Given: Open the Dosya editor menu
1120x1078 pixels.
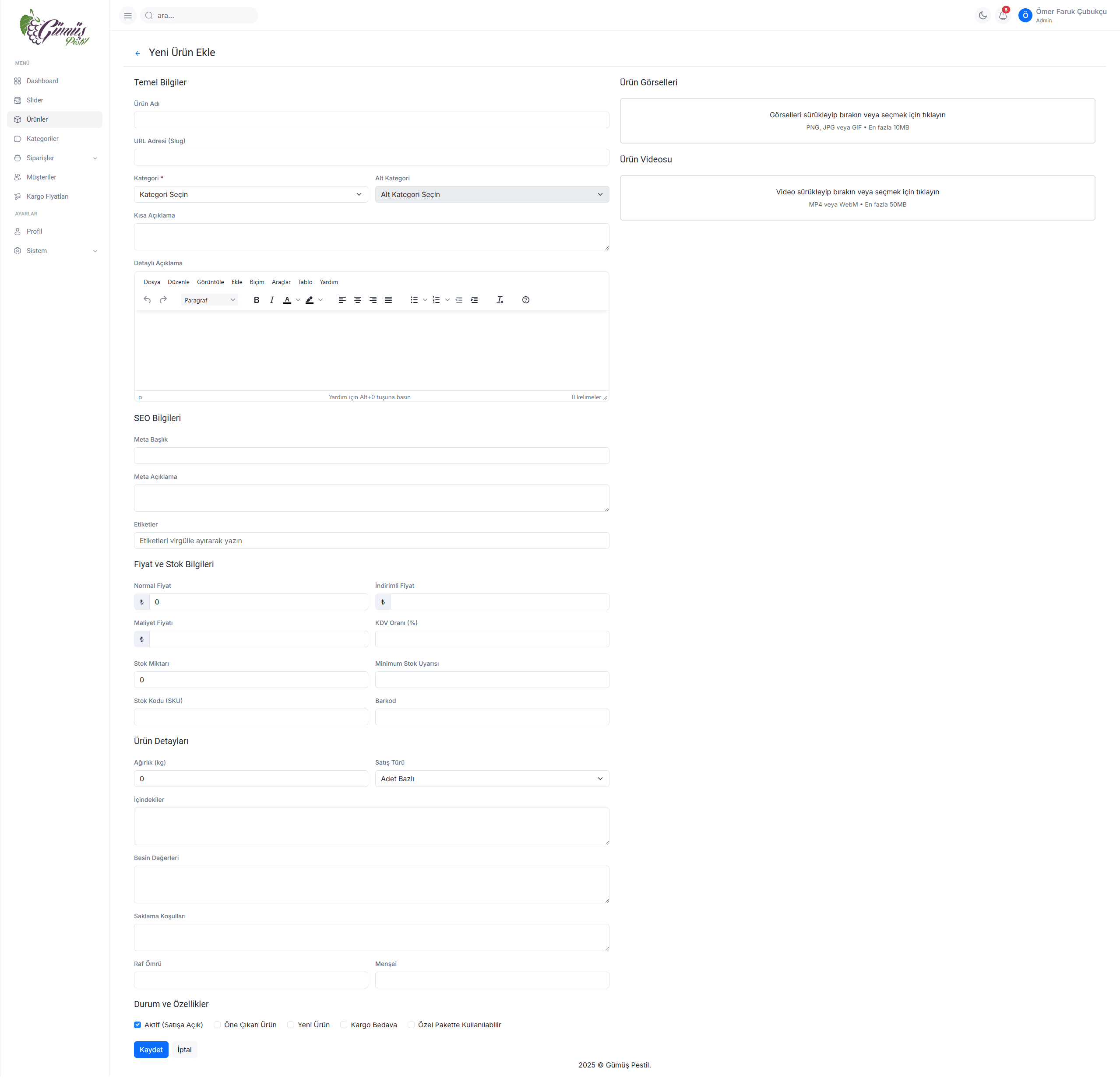Looking at the screenshot, I should [152, 282].
